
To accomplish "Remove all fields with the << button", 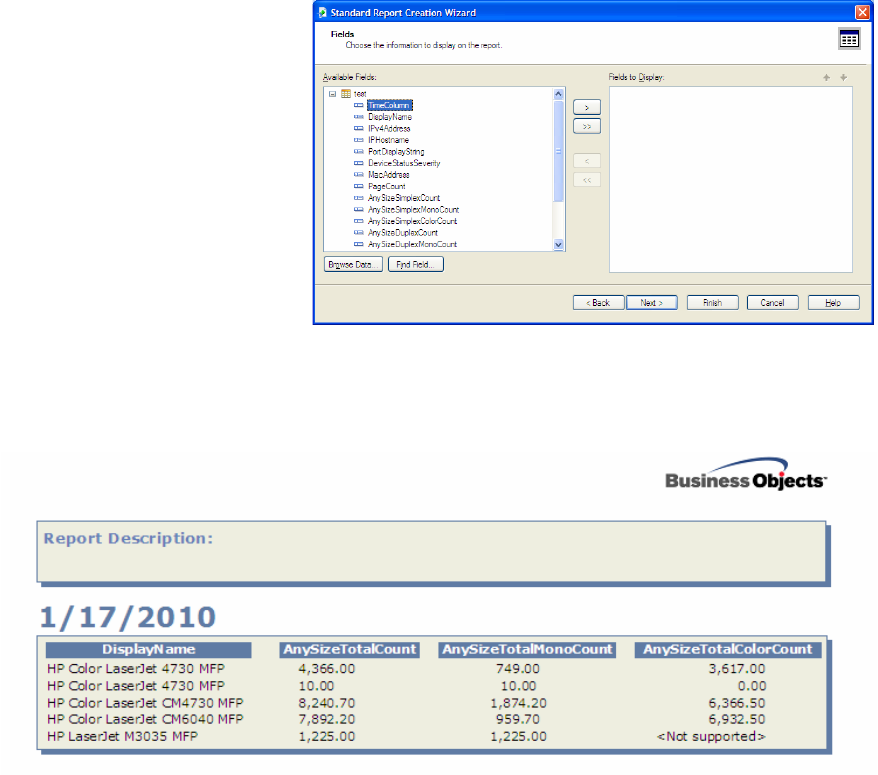I will click(587, 180).
